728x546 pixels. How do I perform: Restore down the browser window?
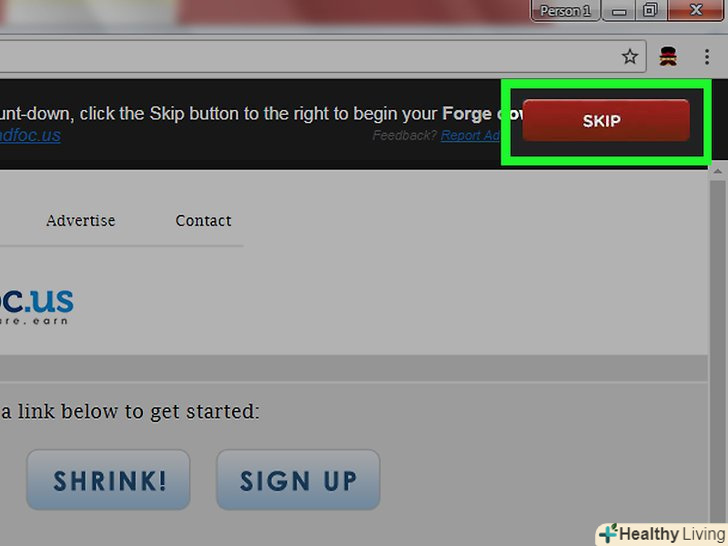(x=650, y=10)
